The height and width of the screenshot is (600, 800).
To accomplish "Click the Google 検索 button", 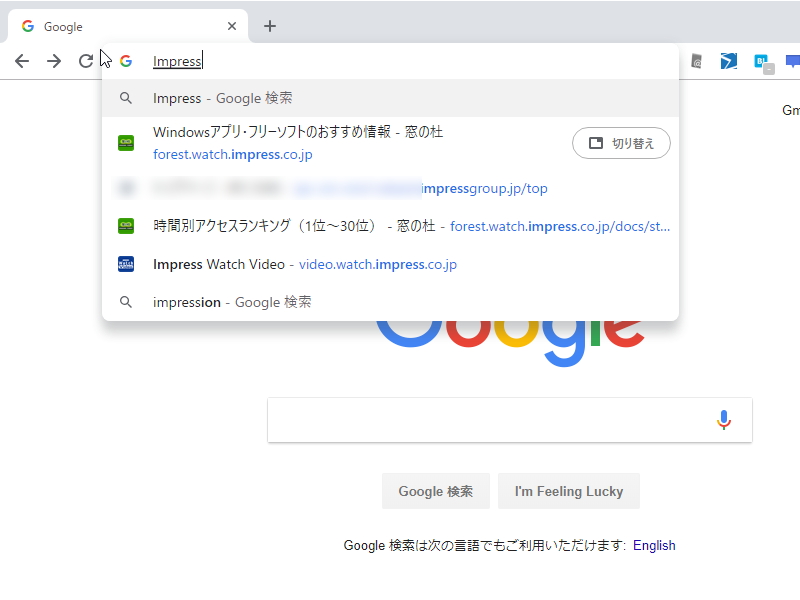I will 436,491.
